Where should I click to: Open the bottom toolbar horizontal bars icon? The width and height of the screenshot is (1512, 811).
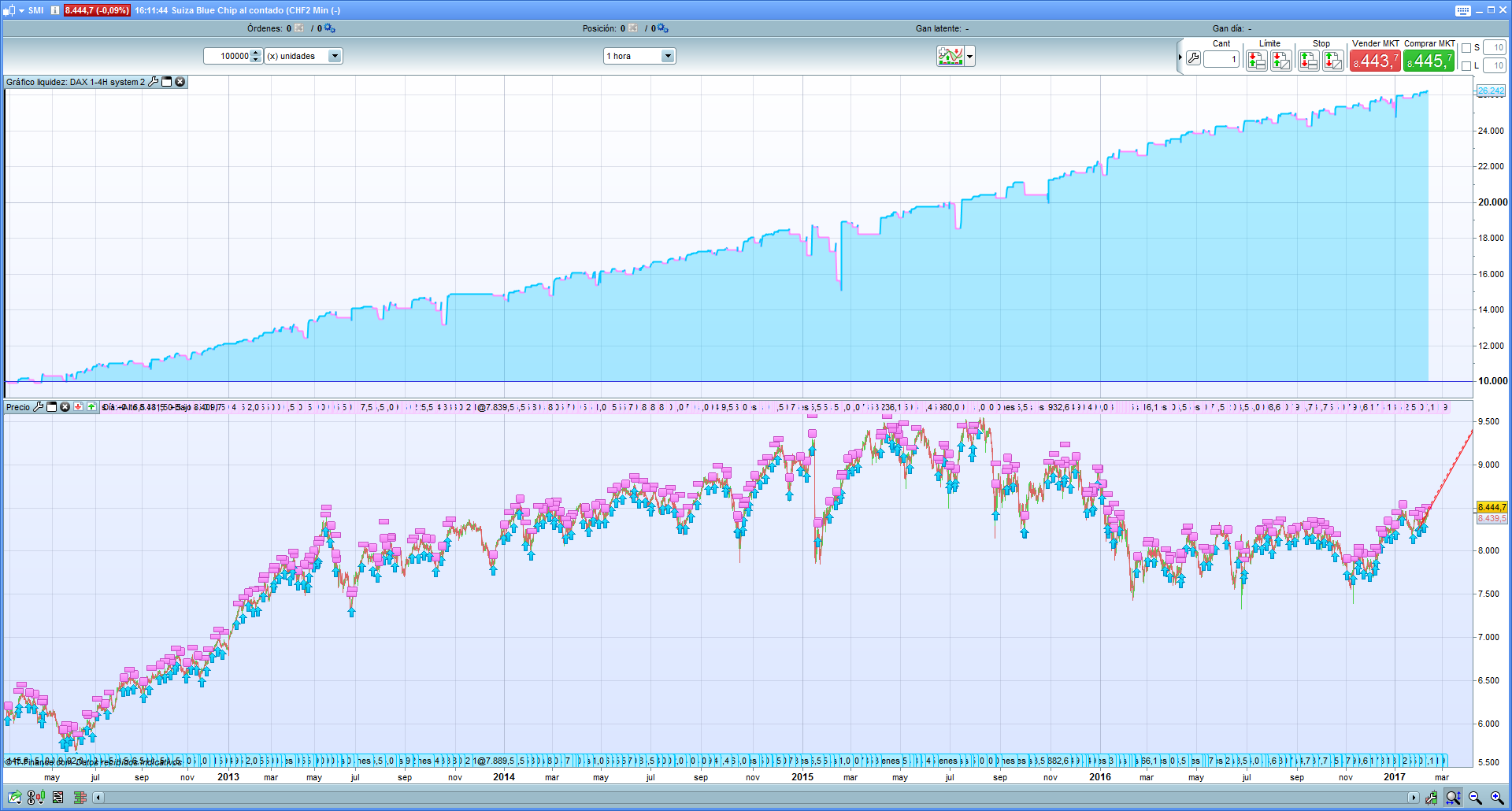click(x=80, y=798)
